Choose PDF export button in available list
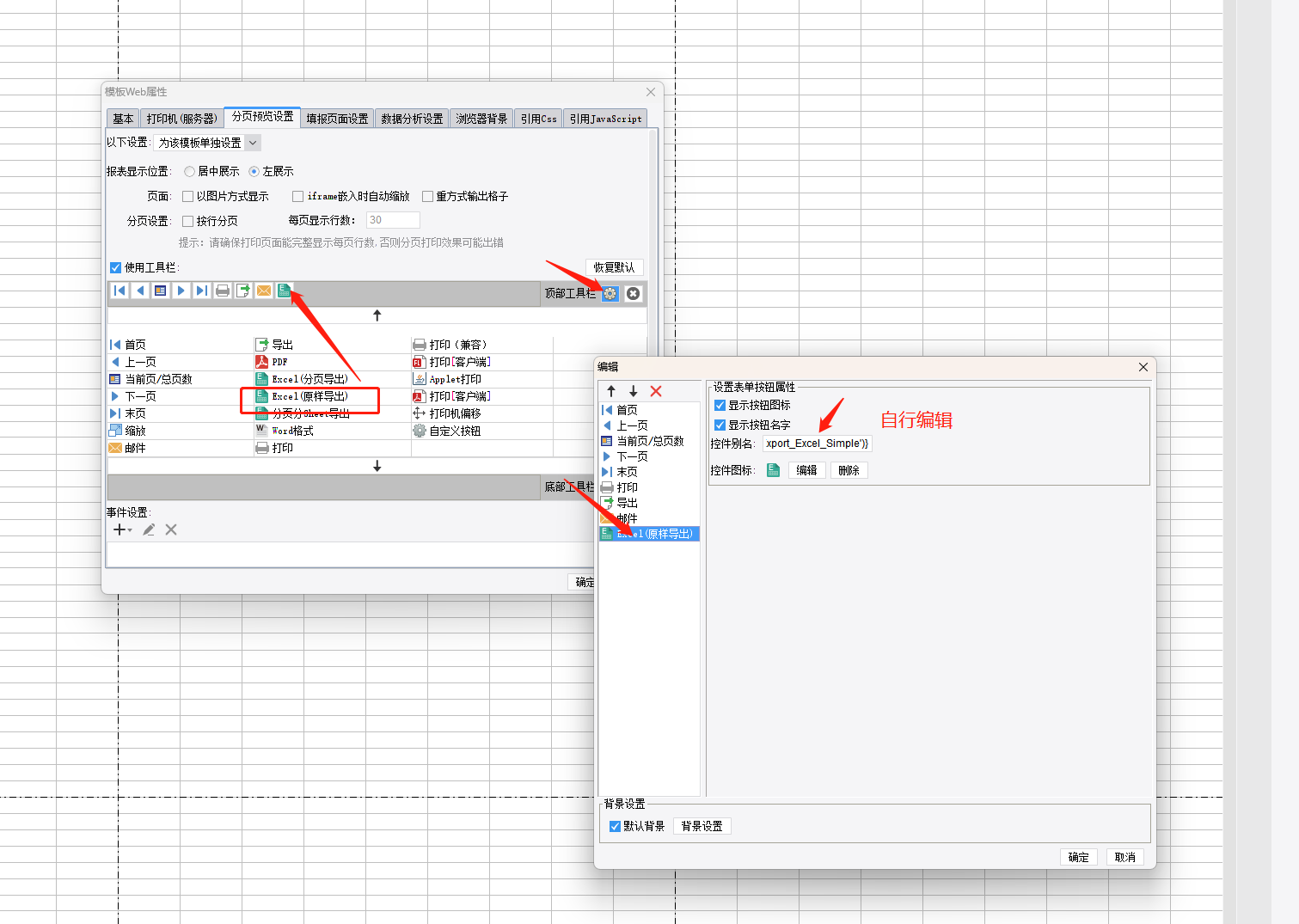This screenshot has width=1299, height=924. point(272,362)
